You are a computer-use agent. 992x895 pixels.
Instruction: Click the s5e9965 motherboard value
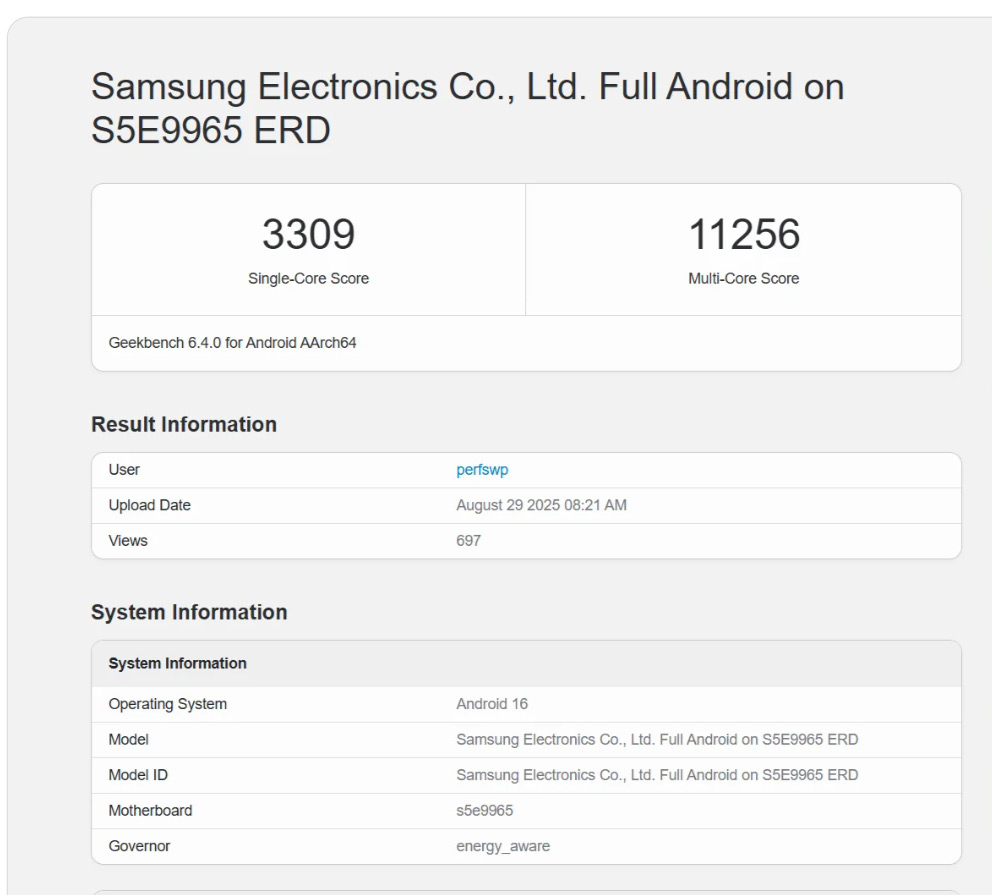tap(485, 811)
